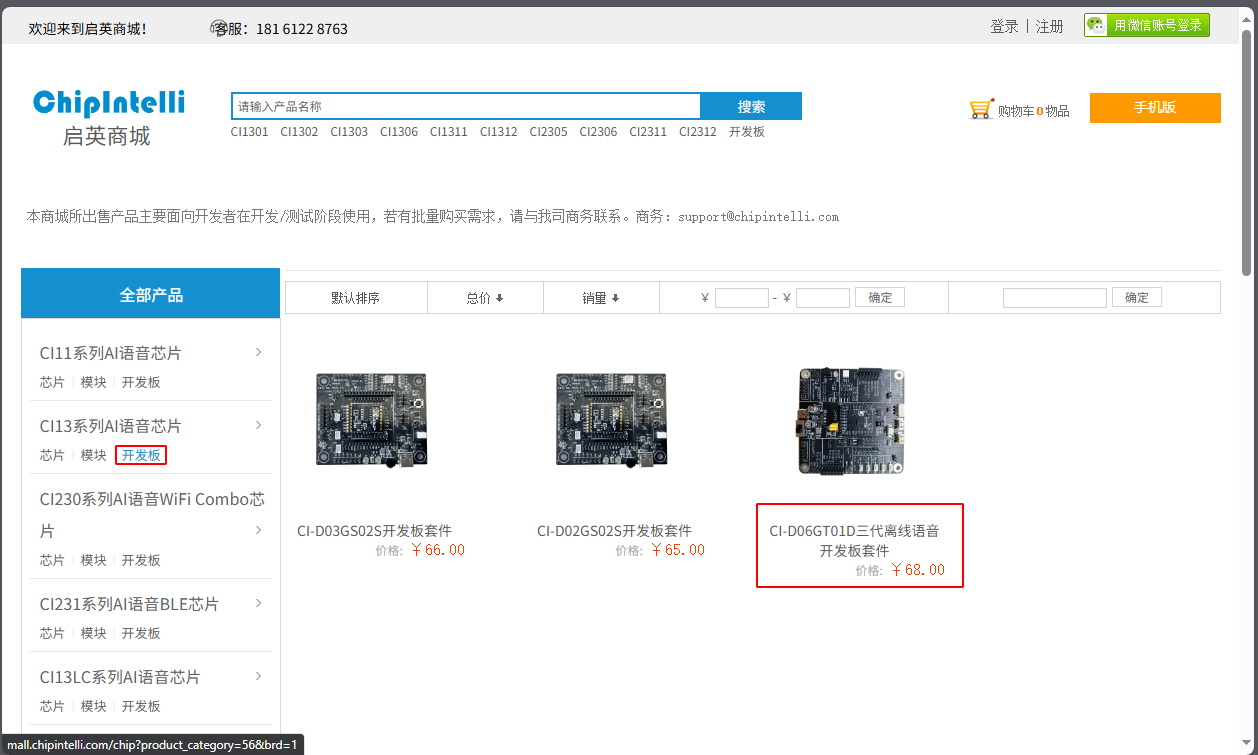The image size is (1258, 755).
Task: Click the 开发板 link under search bar
Action: tap(747, 132)
